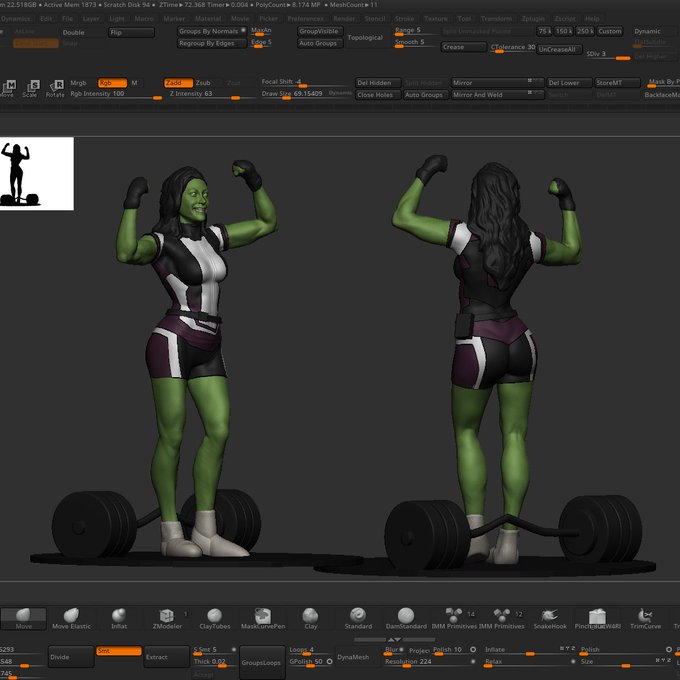Select the DamStandard brush
The width and height of the screenshot is (680, 680).
click(x=406, y=618)
